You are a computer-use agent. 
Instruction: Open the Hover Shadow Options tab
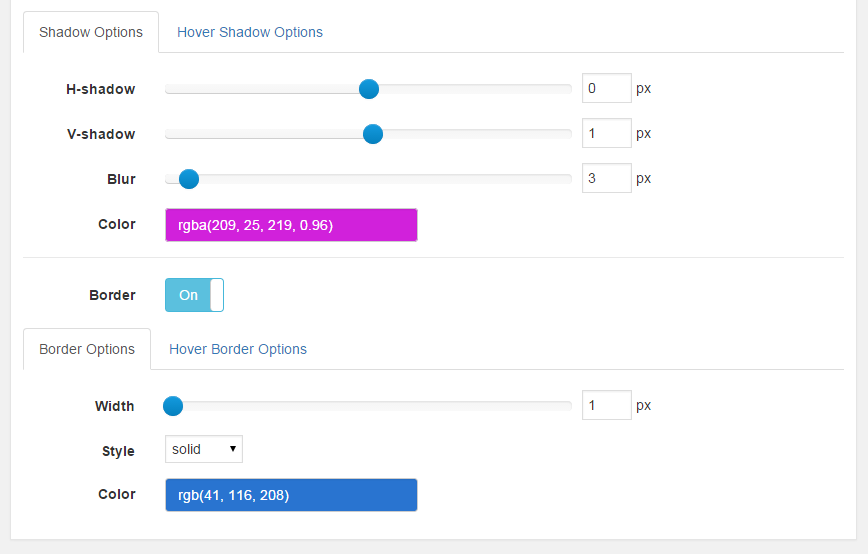[x=250, y=32]
